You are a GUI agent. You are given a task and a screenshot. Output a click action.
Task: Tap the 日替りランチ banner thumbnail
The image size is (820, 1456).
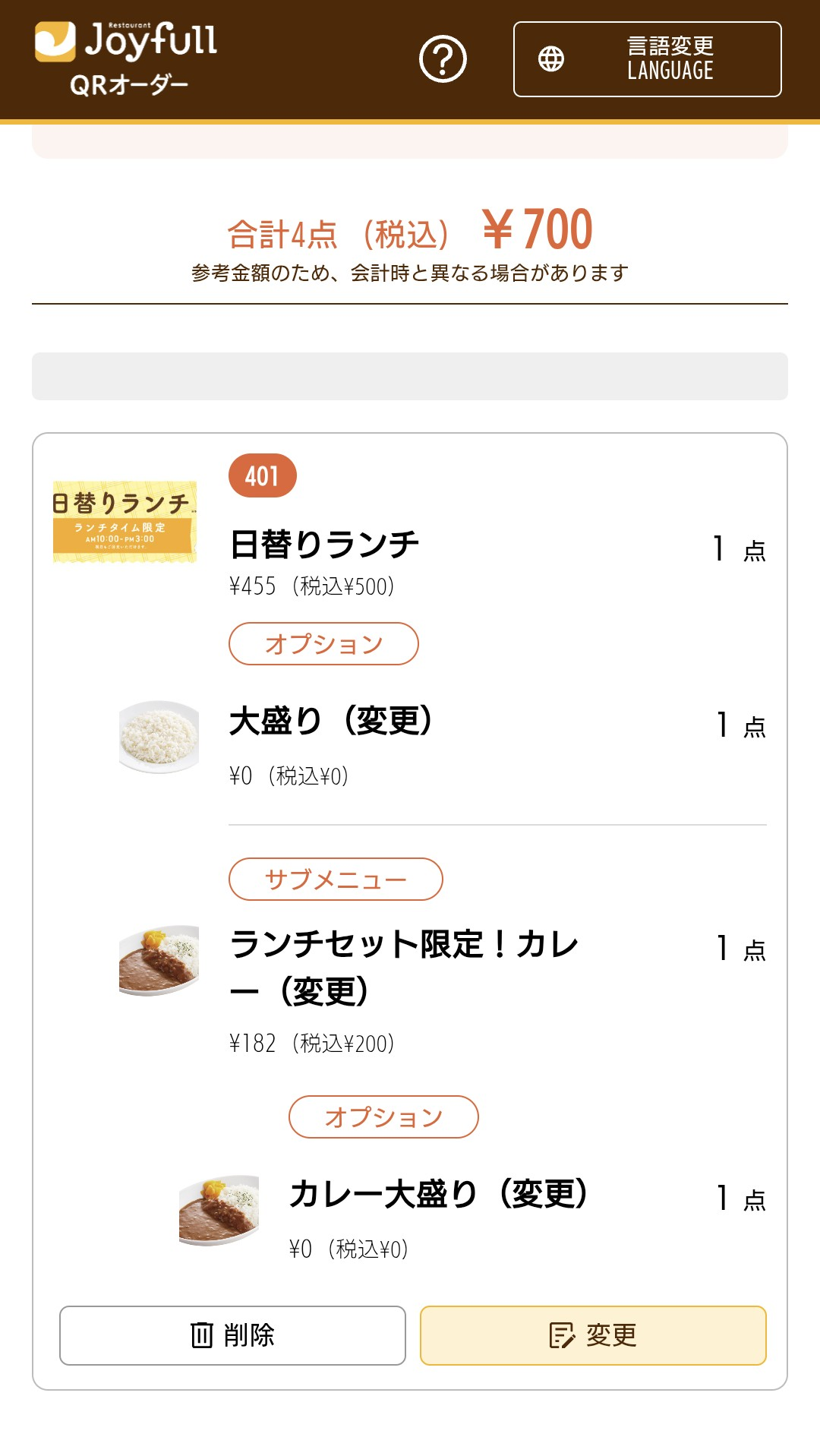(125, 522)
